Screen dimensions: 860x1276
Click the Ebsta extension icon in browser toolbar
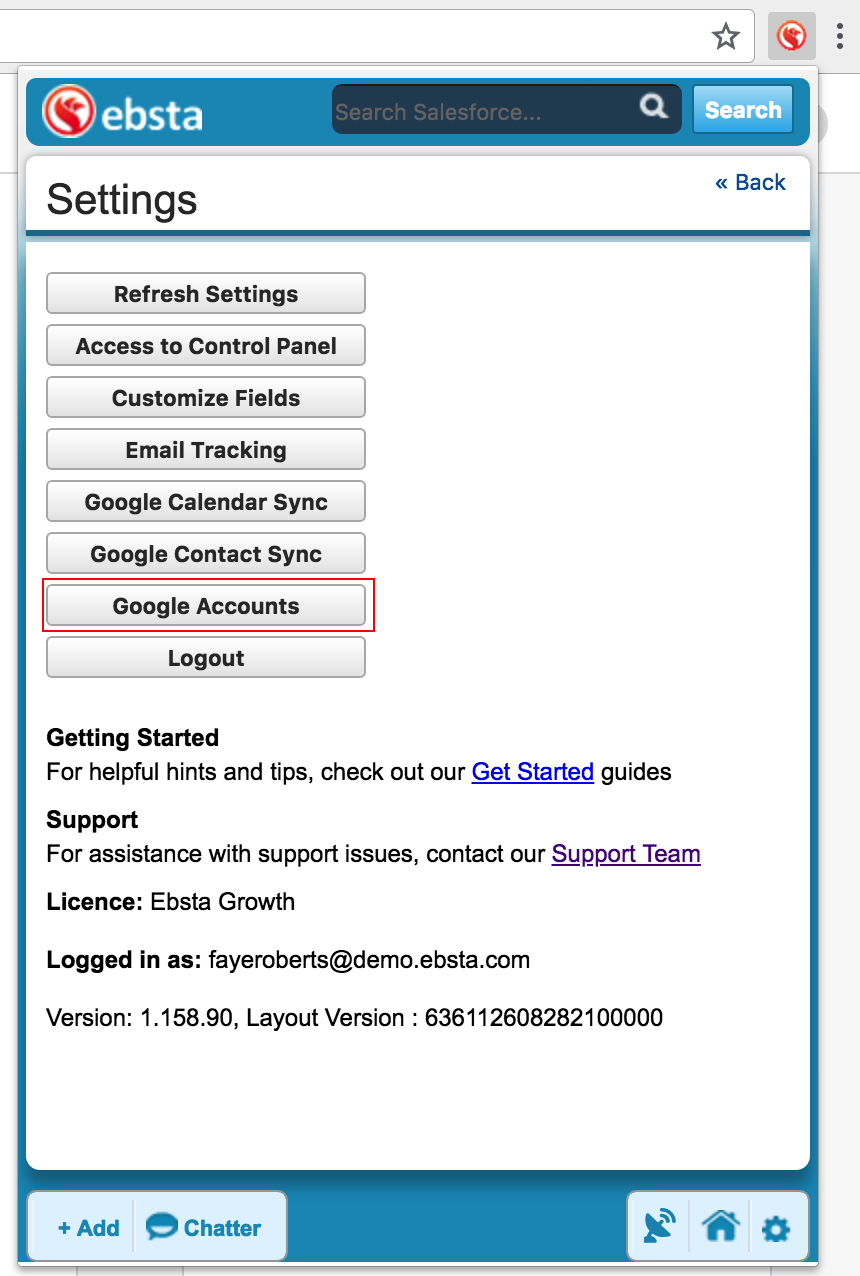tap(791, 38)
